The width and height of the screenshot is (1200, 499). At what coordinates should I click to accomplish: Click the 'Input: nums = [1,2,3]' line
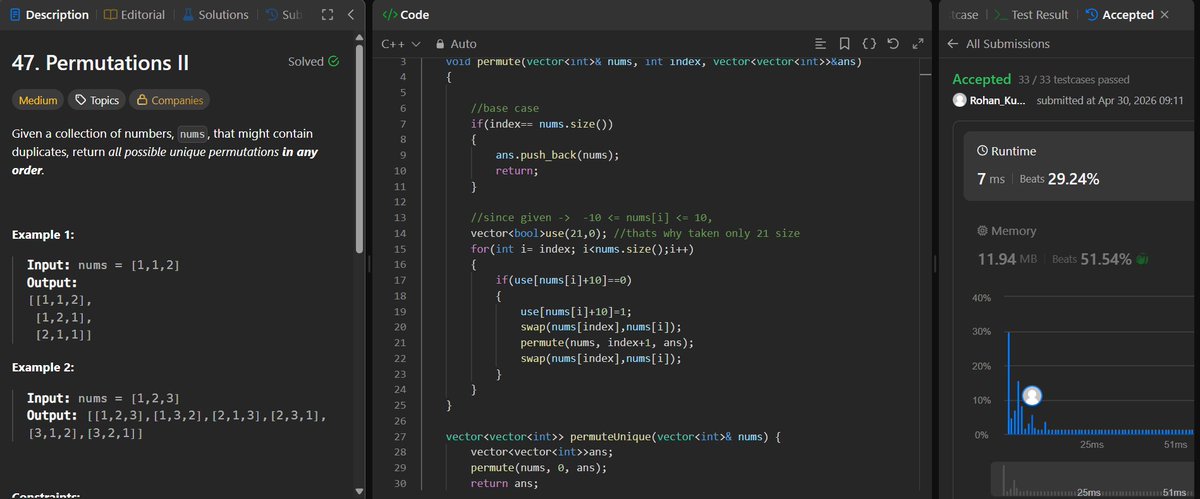tap(104, 398)
